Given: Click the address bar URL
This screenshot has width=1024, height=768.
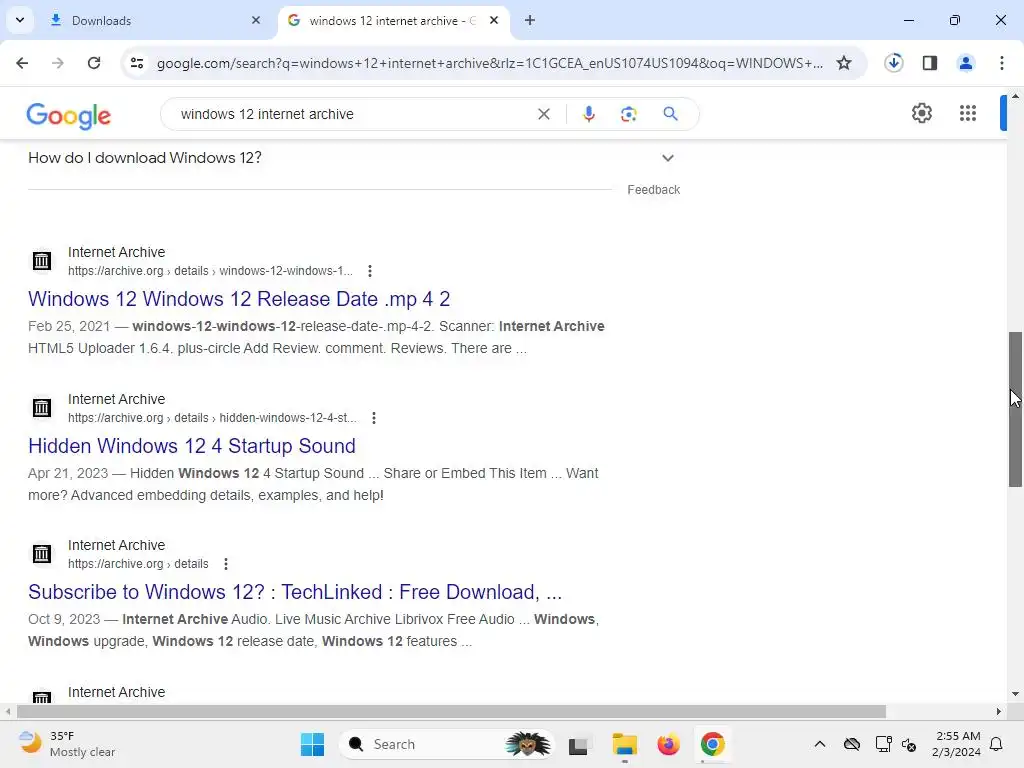Looking at the screenshot, I should coord(490,63).
